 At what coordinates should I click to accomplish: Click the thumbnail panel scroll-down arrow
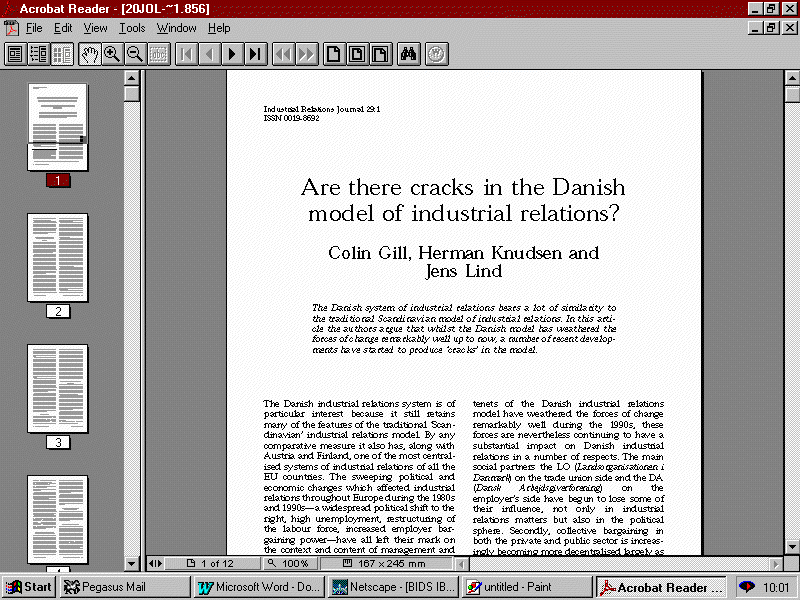coord(132,563)
